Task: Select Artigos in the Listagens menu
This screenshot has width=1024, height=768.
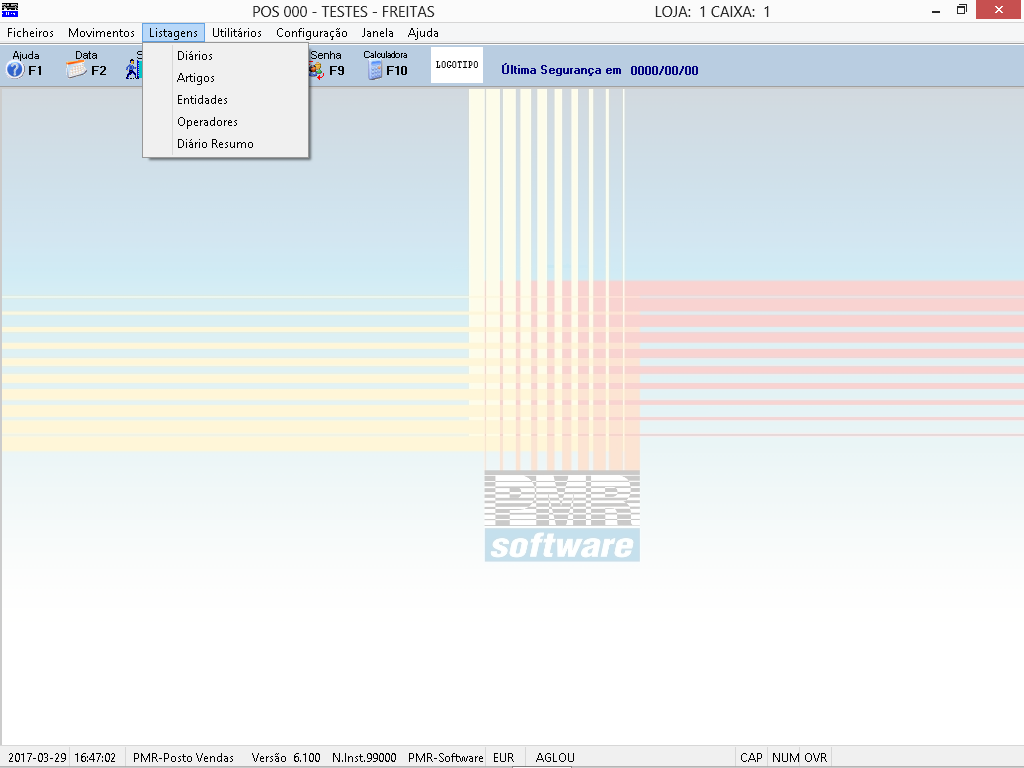Action: click(x=196, y=78)
